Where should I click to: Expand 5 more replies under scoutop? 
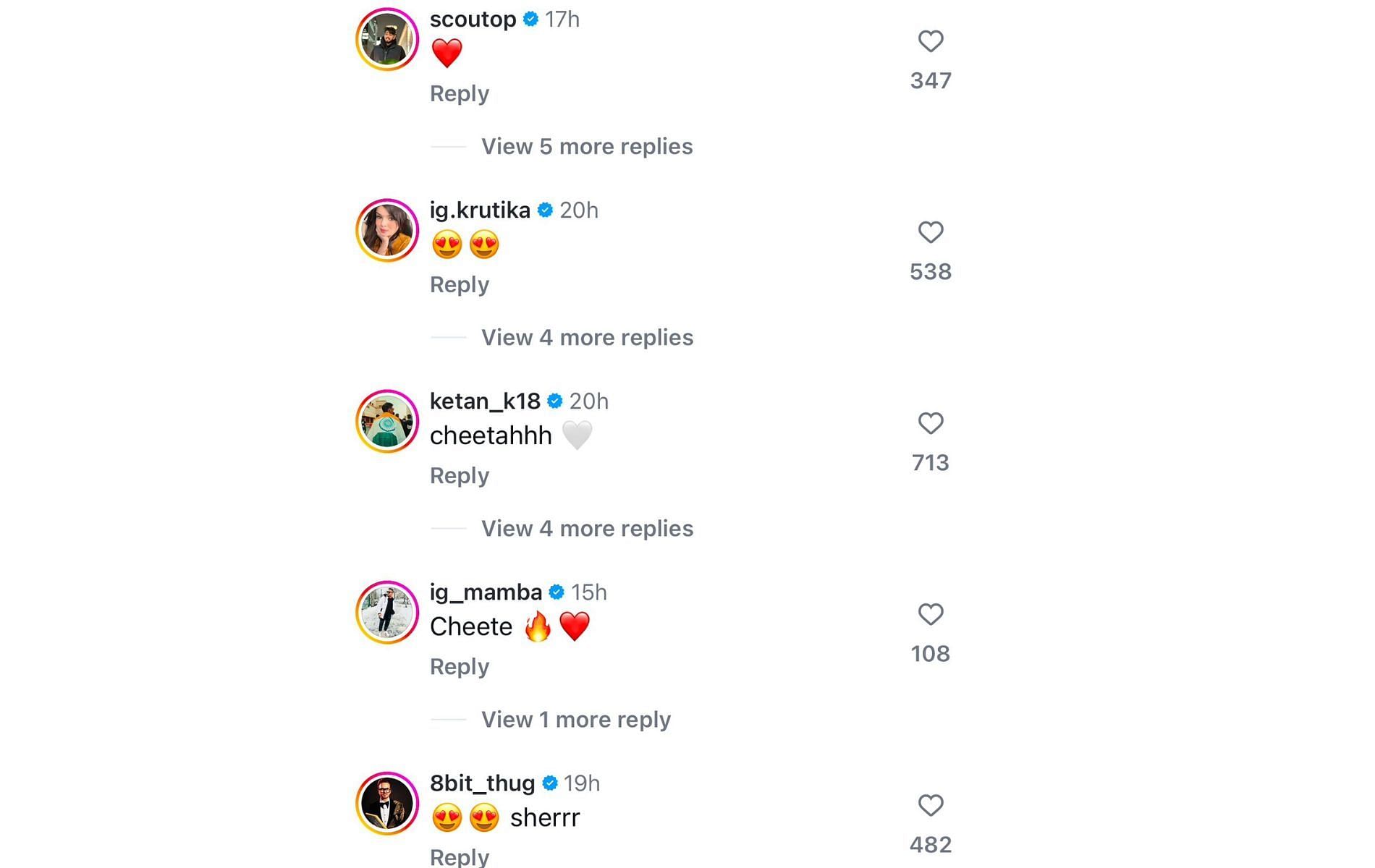pyautogui.click(x=587, y=147)
